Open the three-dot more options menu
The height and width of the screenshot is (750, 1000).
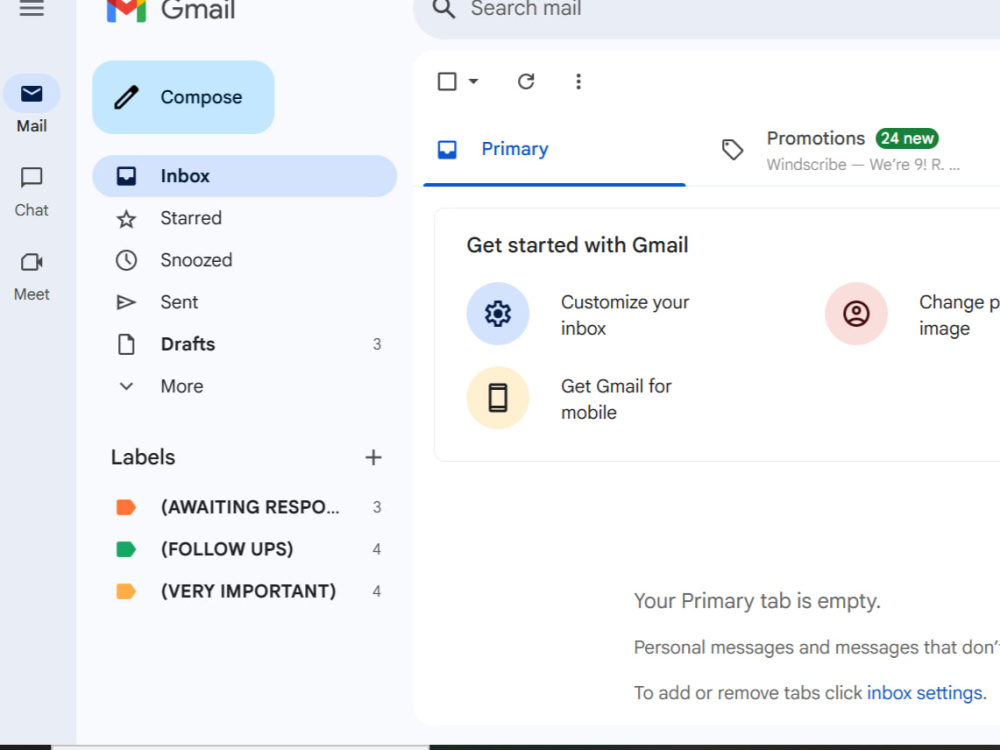[x=578, y=82]
